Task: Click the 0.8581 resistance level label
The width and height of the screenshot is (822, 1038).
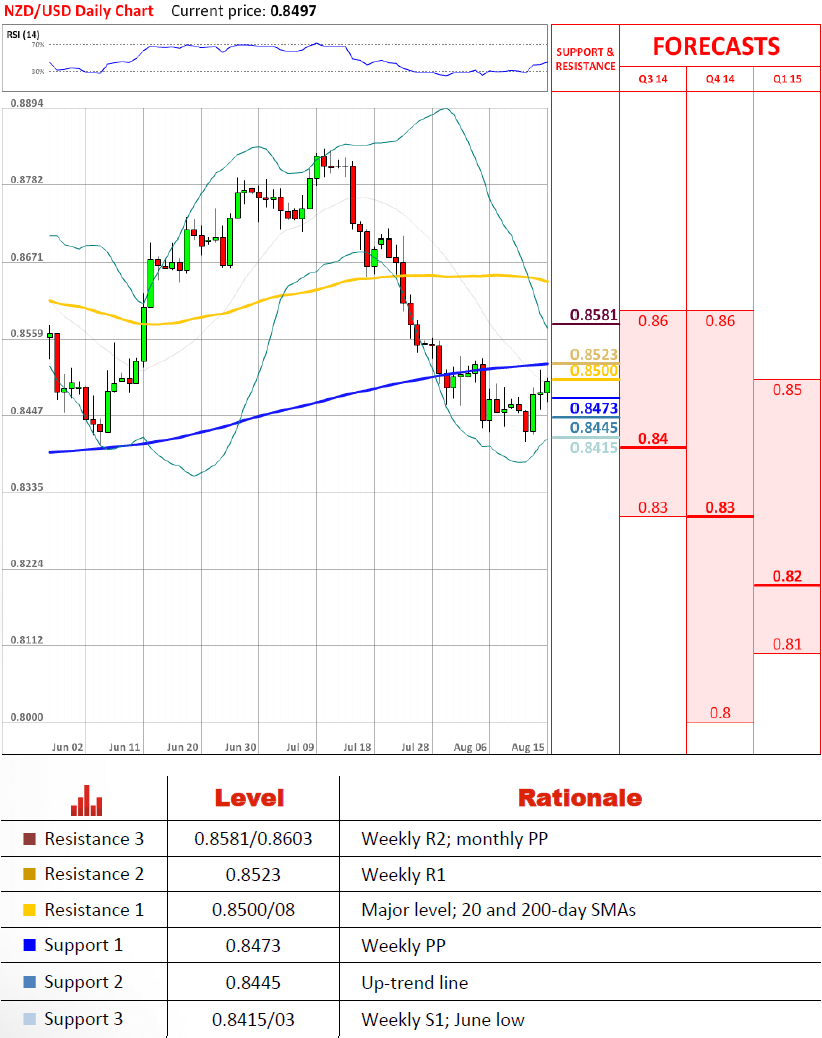Action: [x=594, y=314]
